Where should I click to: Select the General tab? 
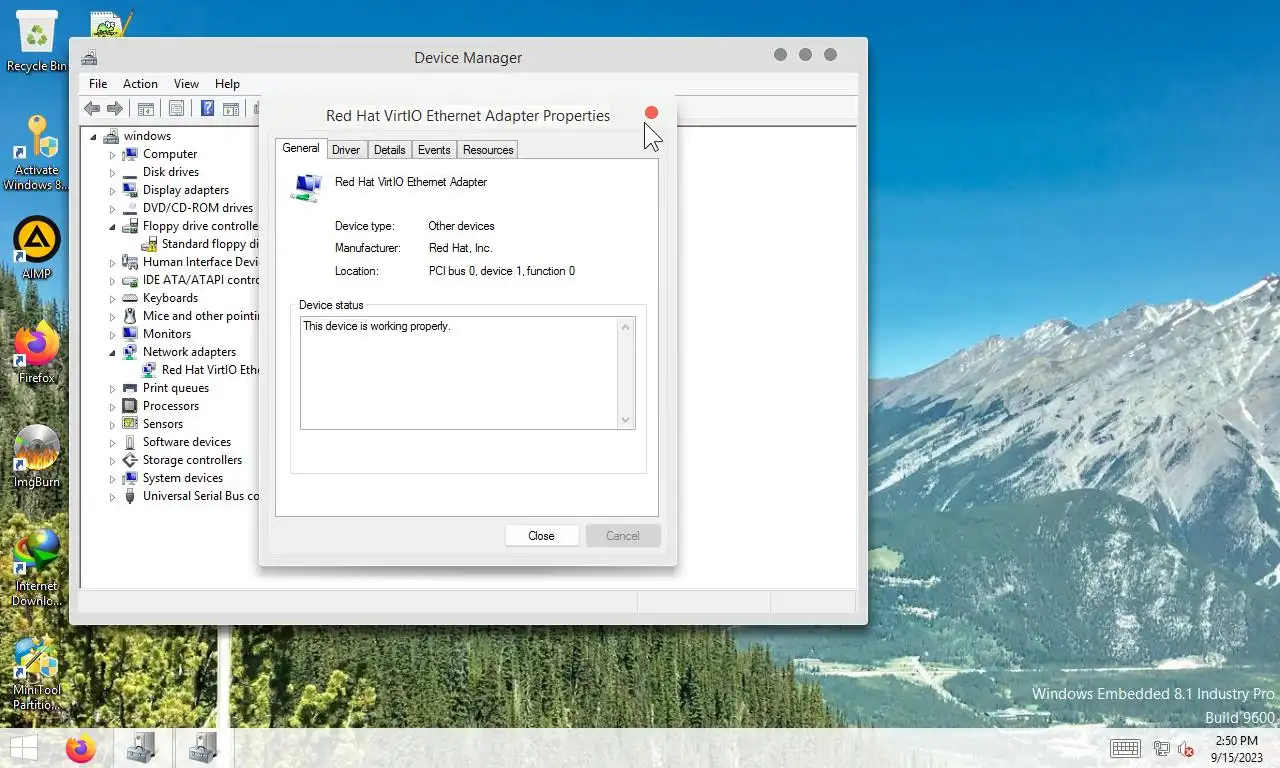click(301, 148)
